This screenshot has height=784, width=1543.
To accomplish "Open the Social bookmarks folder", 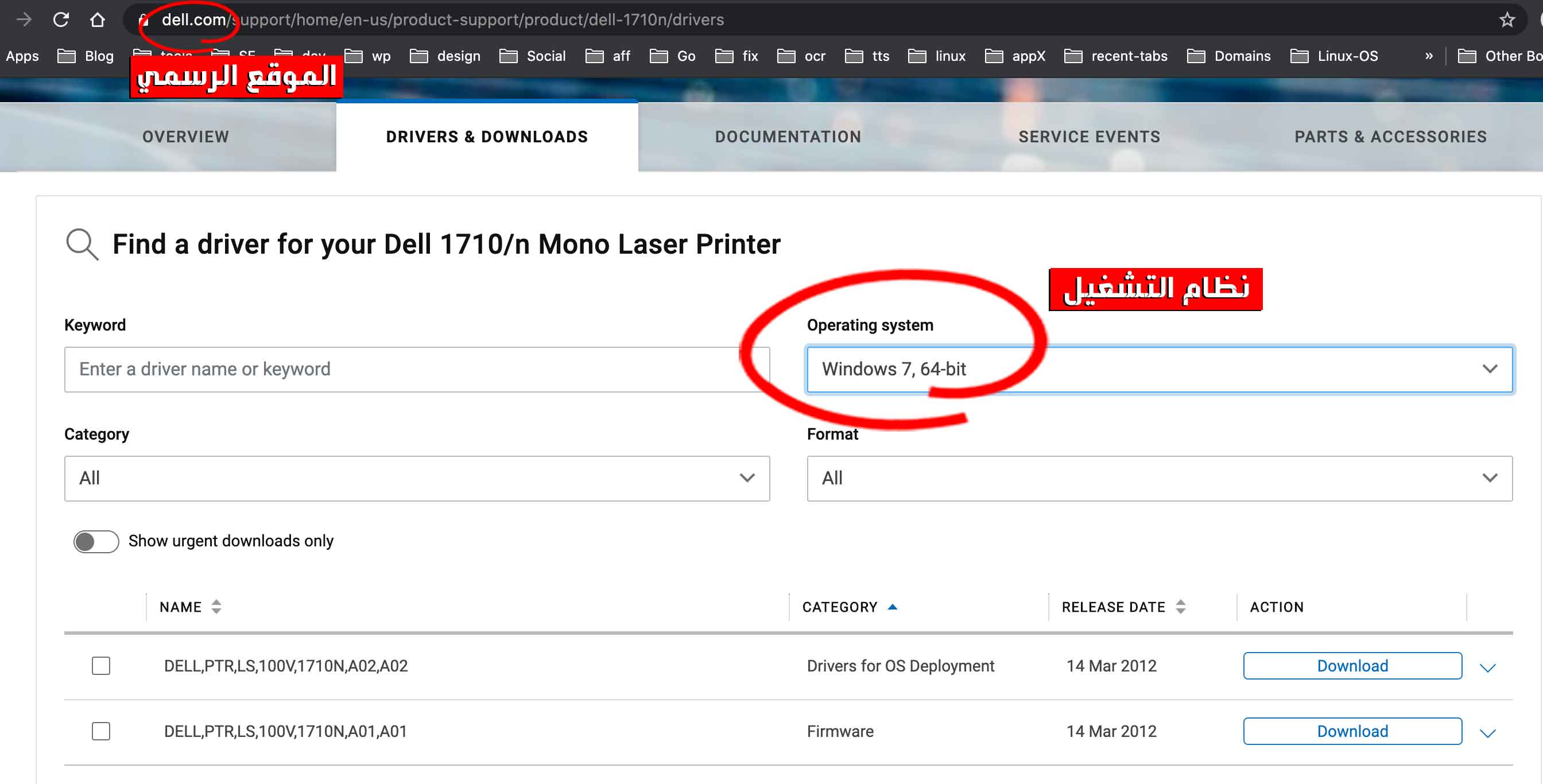I will [x=533, y=56].
